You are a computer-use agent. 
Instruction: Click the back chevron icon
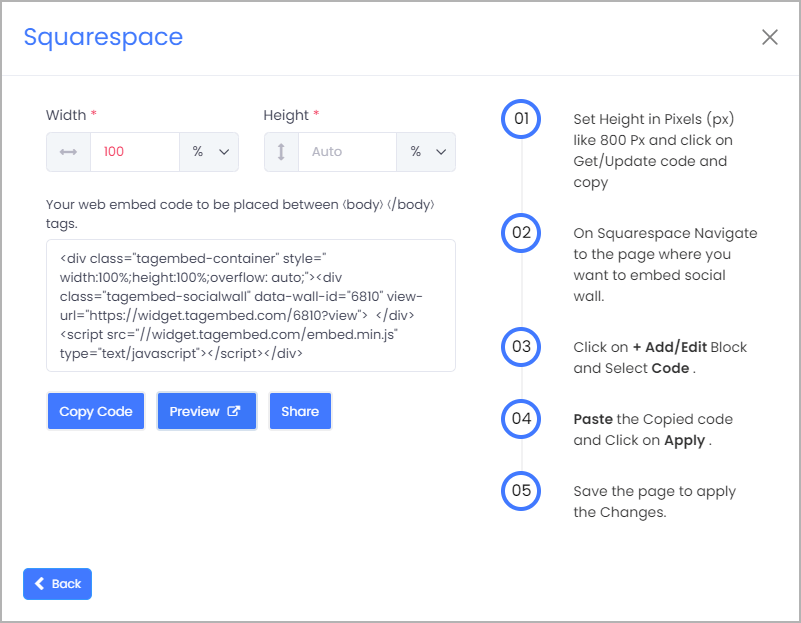coord(39,584)
